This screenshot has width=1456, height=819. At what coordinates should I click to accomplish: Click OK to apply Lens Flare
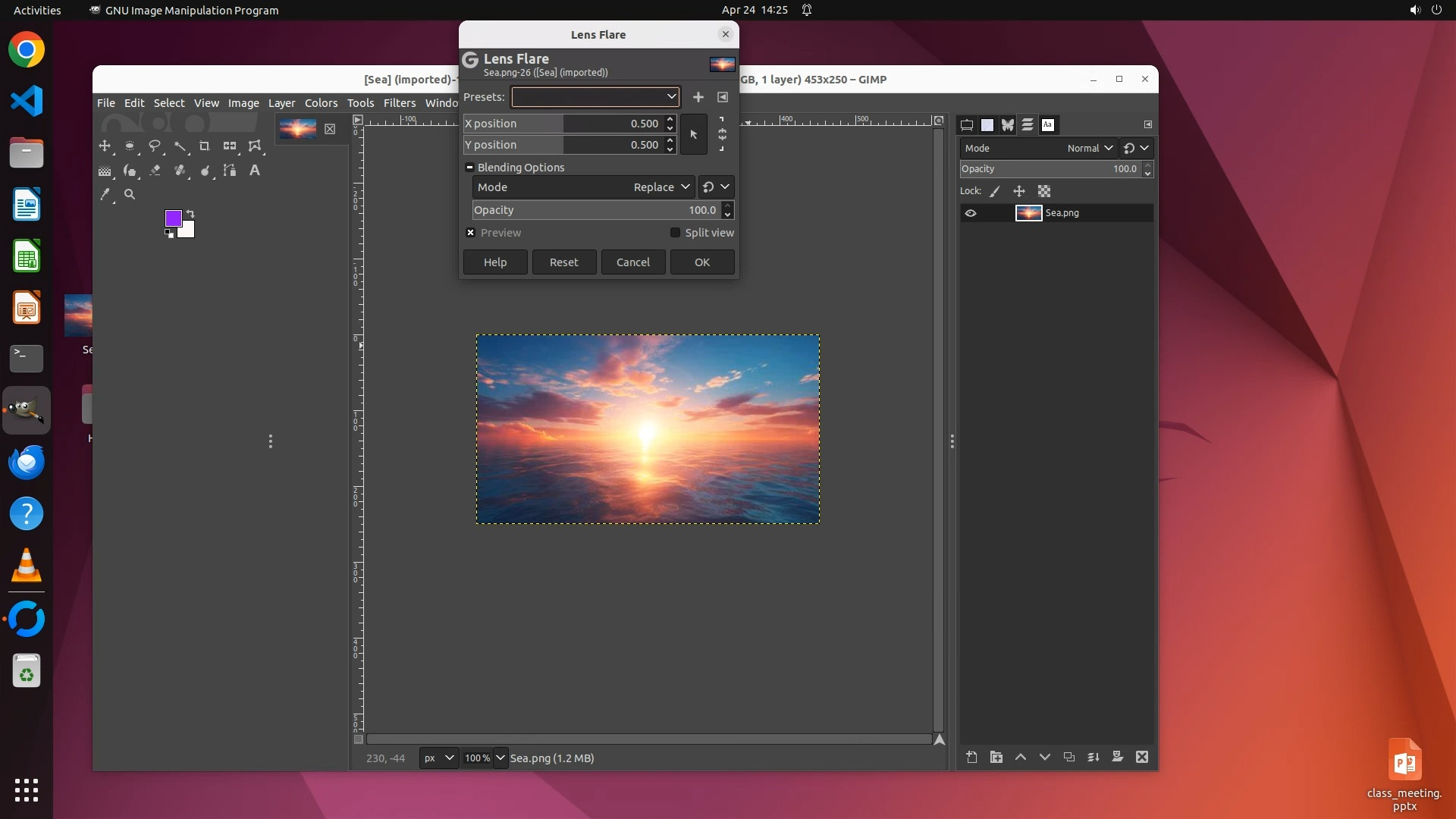point(701,262)
